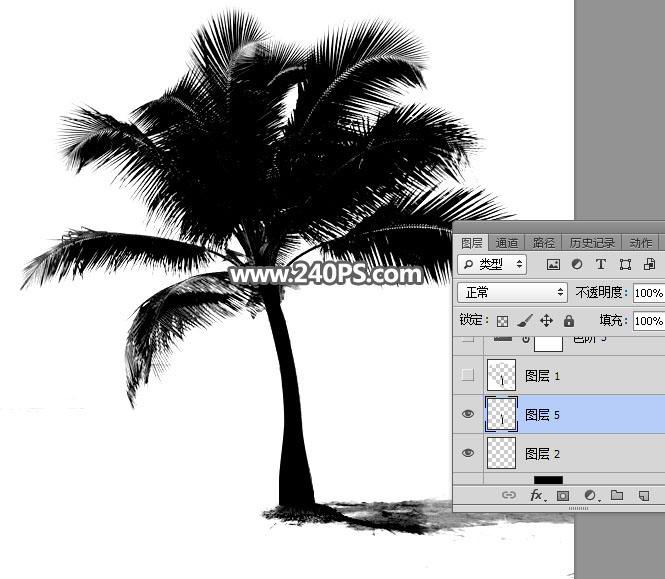Select the 图层 2 layer name

pos(542,454)
